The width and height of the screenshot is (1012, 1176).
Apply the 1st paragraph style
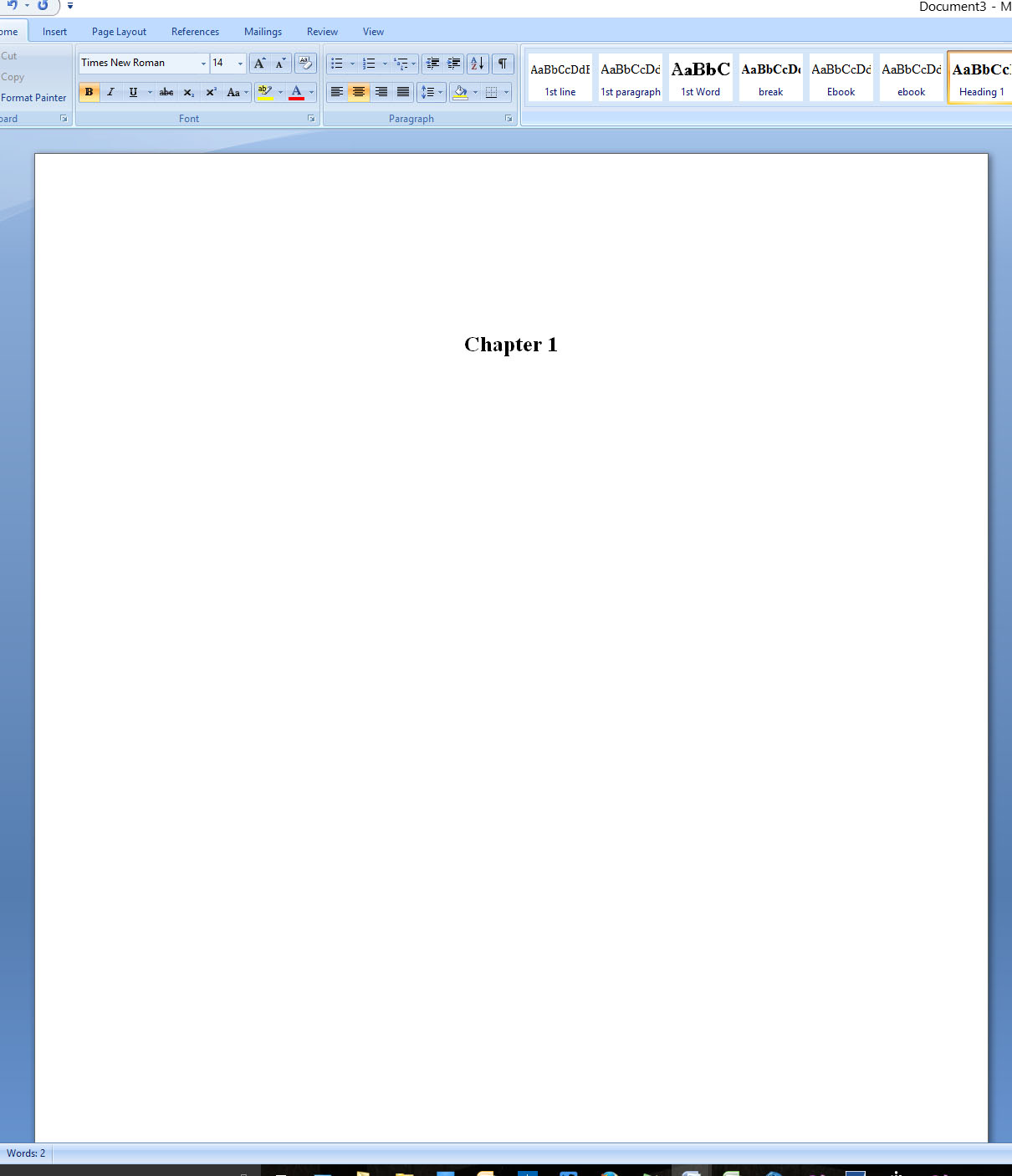point(631,79)
